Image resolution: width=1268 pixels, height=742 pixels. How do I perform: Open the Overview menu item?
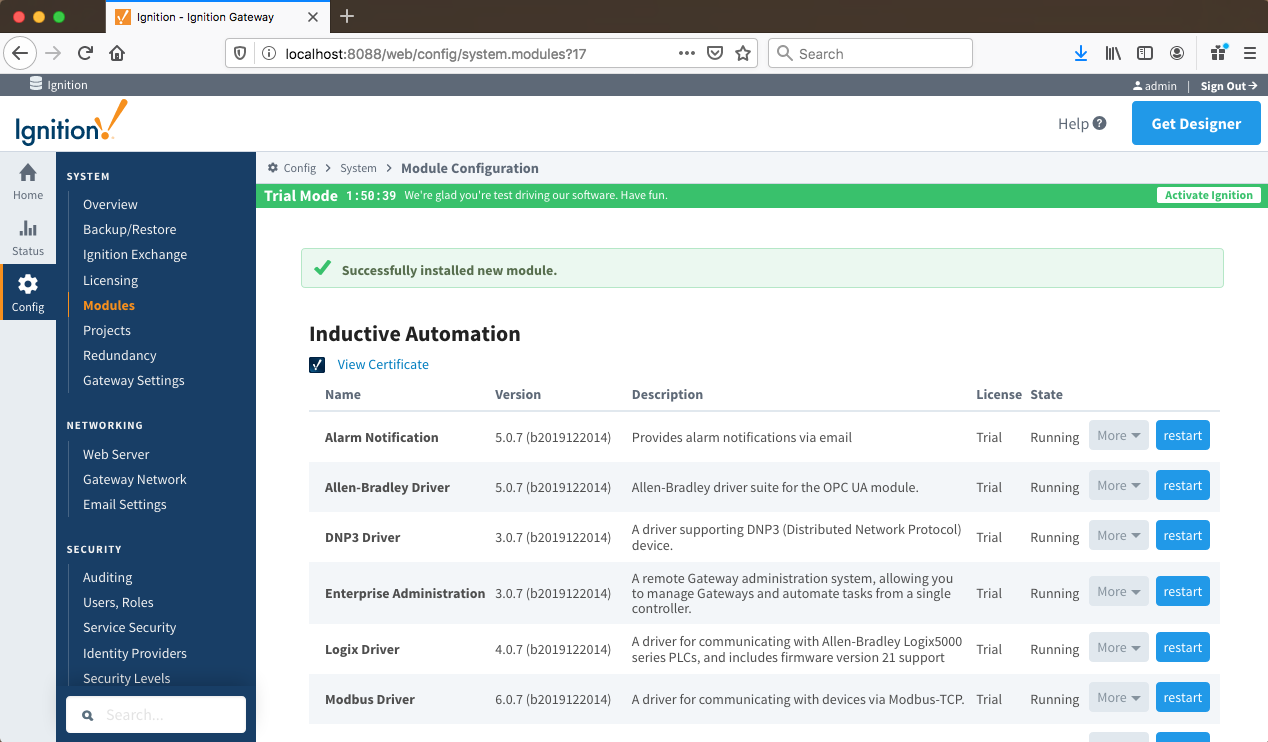tap(110, 204)
